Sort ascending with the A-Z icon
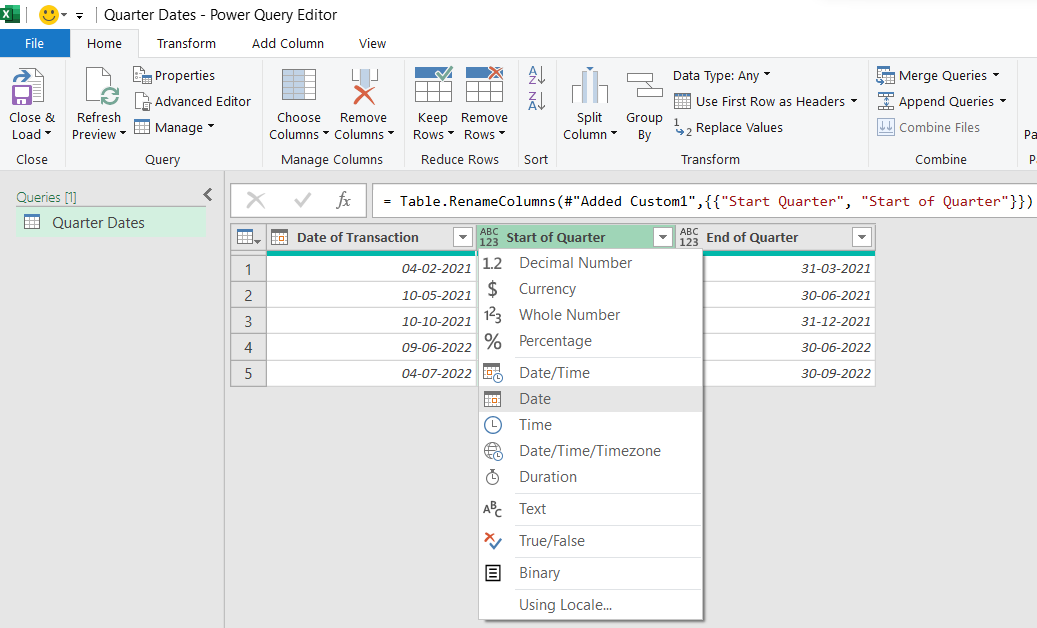Image resolution: width=1037 pixels, height=628 pixels. pyautogui.click(x=536, y=75)
